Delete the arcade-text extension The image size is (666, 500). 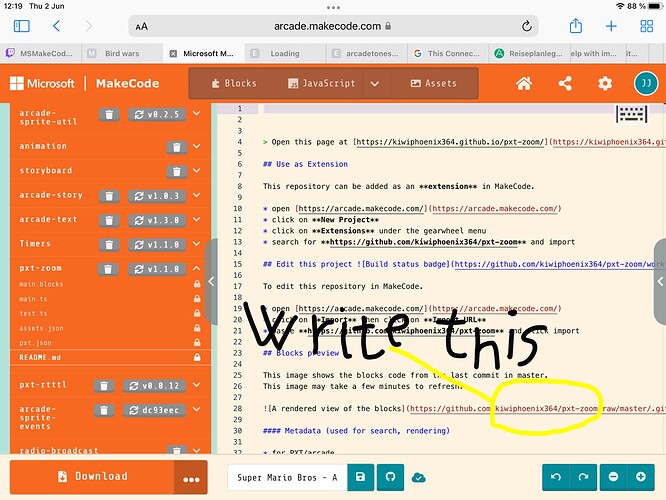(109, 220)
